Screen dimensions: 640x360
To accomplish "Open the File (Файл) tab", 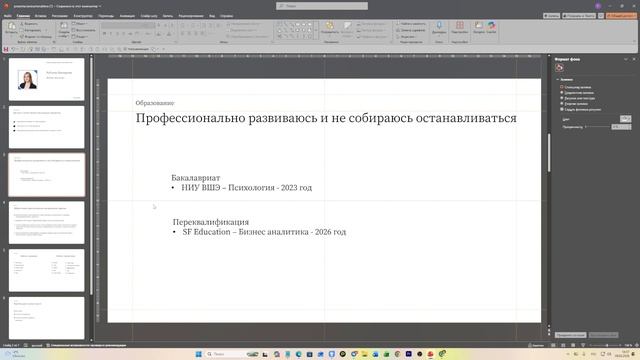I will tap(8, 16).
